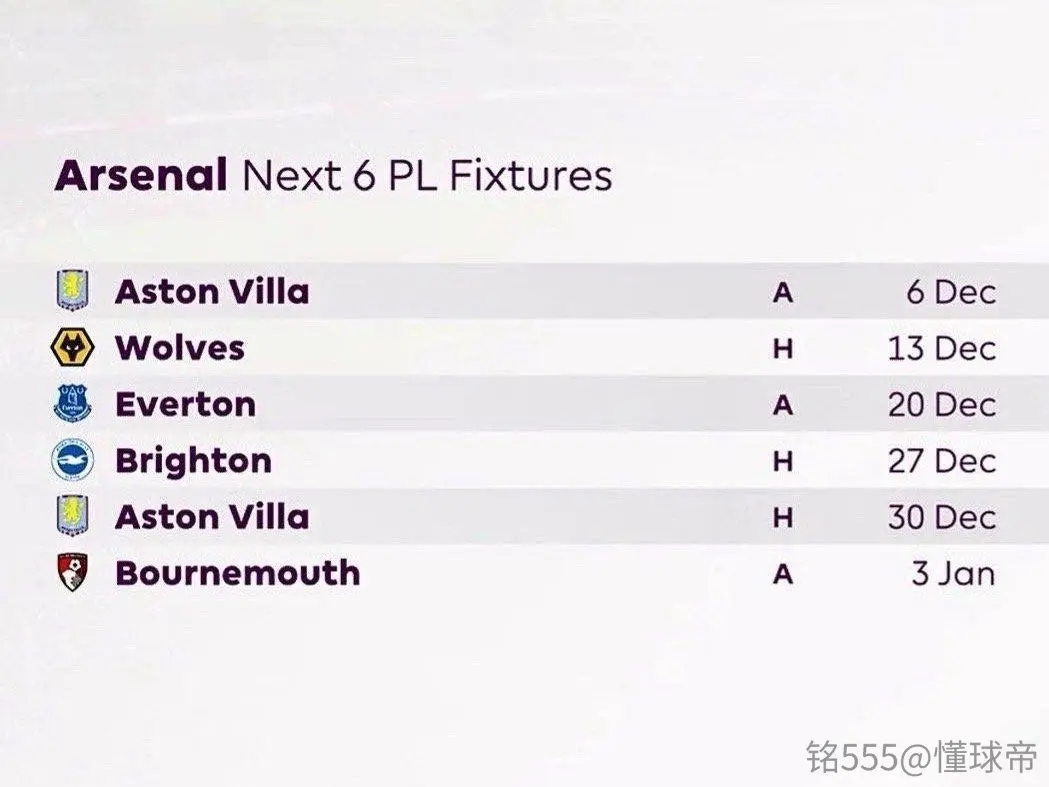
Task: Click the Aston Villa crest on 6 Dec row
Action: 73,290
